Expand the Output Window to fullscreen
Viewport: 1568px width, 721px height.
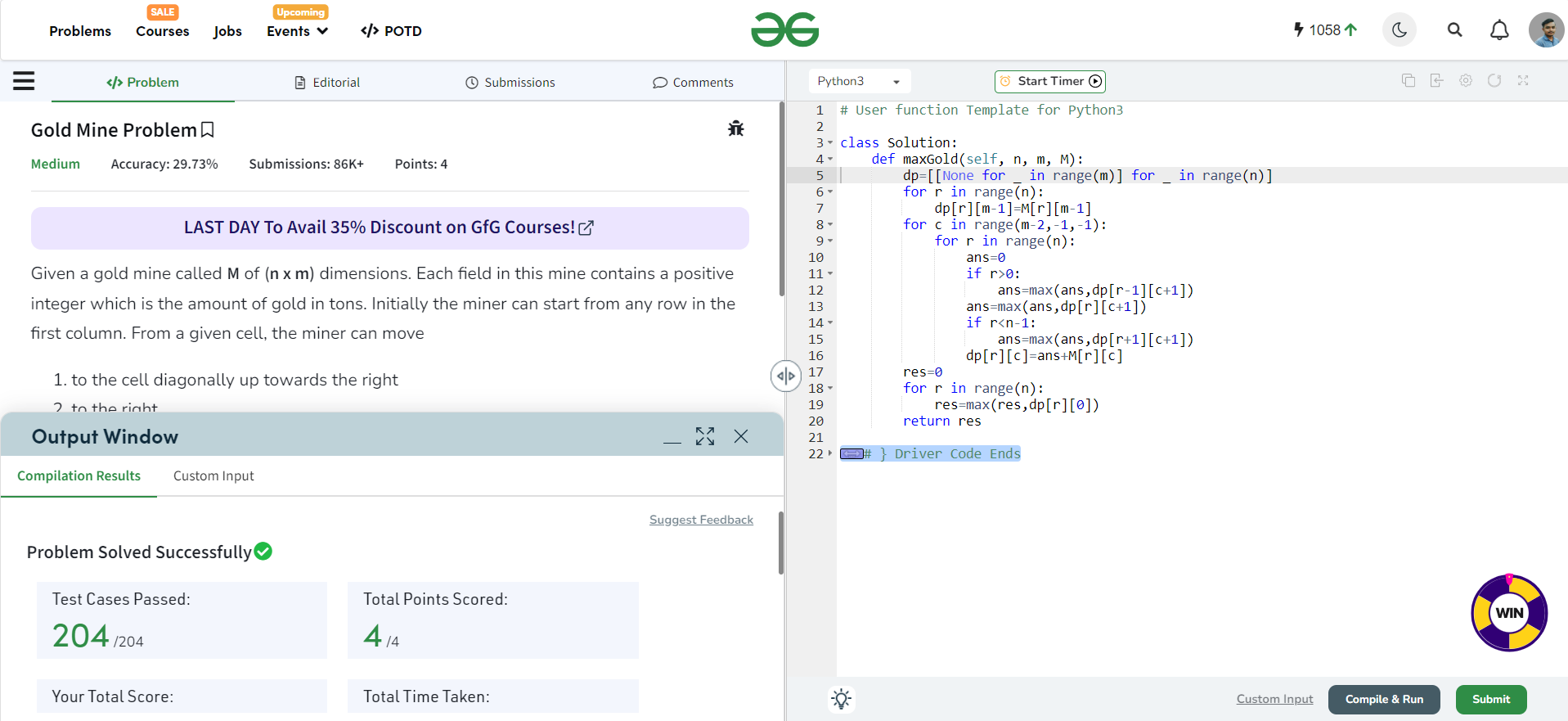coord(705,437)
